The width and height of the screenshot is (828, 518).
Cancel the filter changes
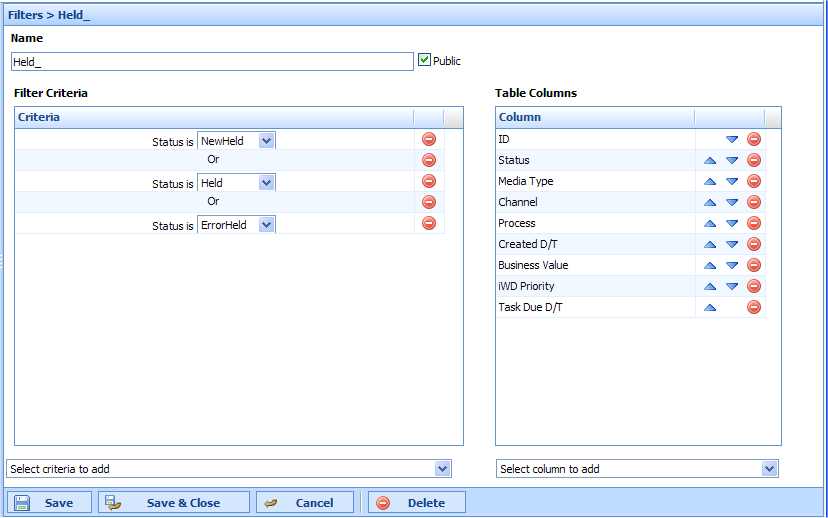(x=305, y=502)
